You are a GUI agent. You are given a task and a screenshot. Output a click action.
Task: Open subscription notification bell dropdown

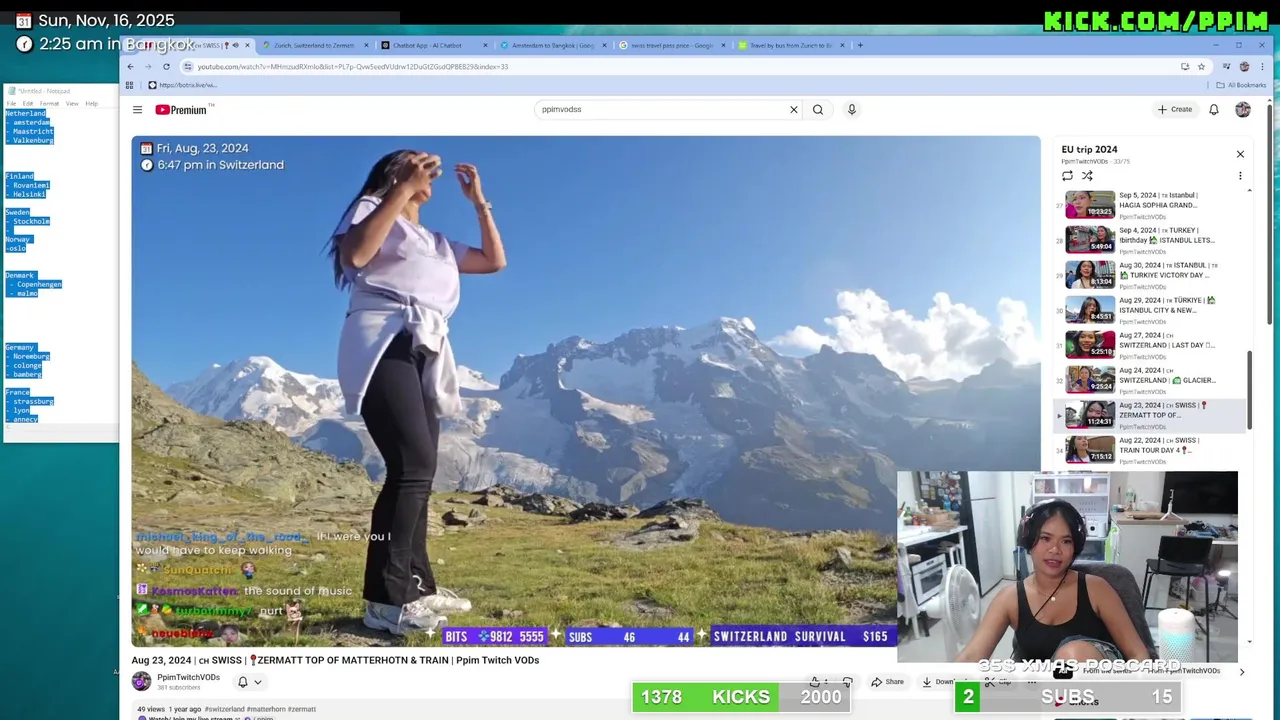(249, 682)
